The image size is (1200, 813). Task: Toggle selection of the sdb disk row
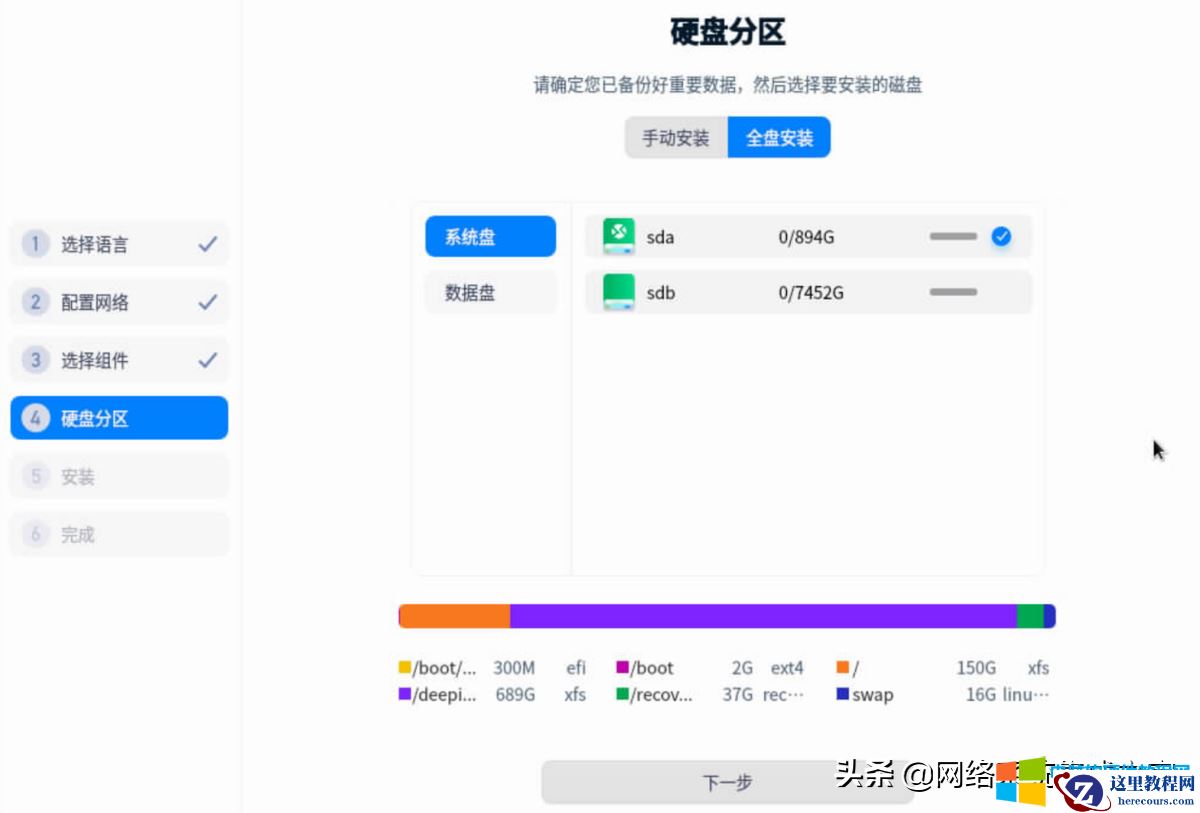coord(808,291)
